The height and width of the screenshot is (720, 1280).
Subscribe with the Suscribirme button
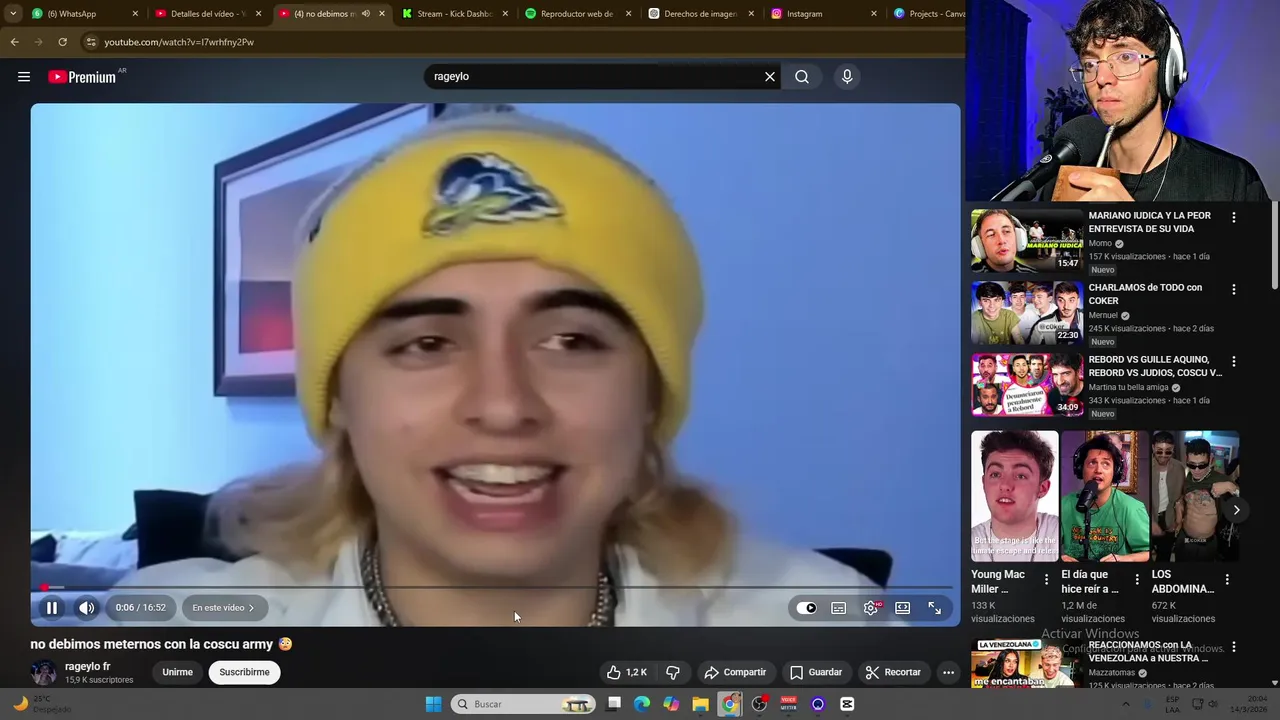click(245, 673)
